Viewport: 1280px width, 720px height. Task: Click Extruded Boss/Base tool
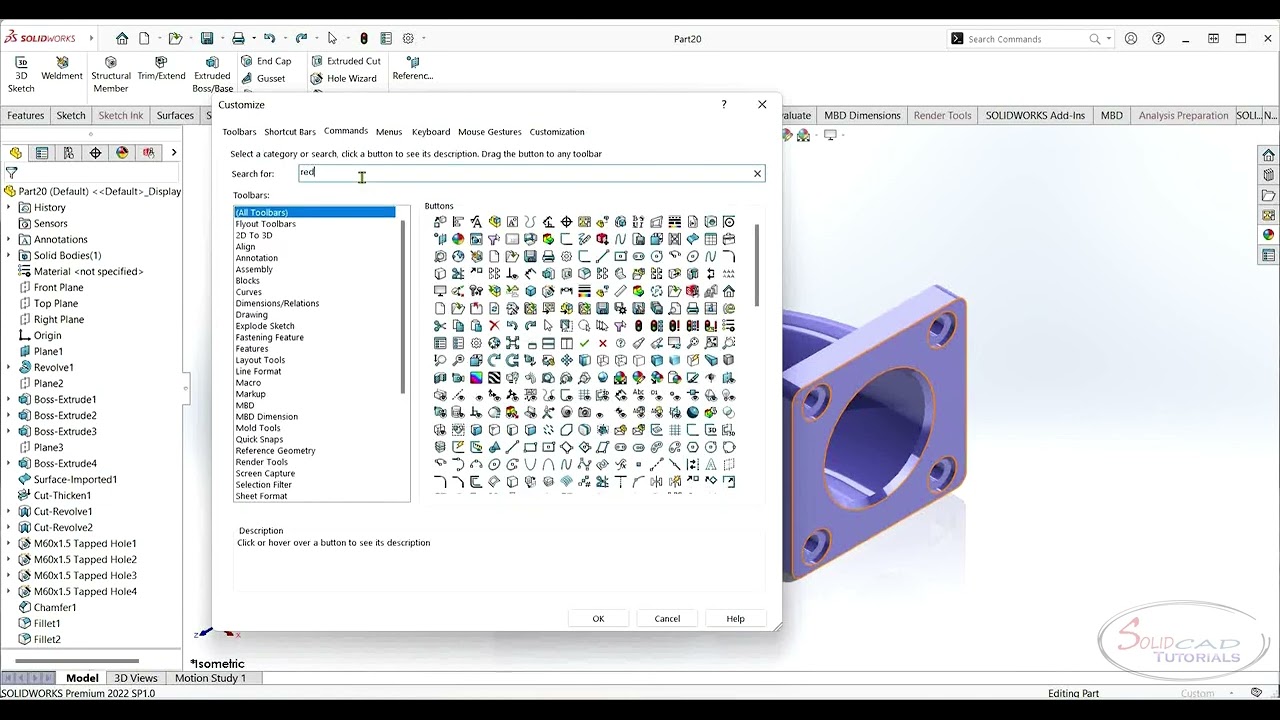212,75
